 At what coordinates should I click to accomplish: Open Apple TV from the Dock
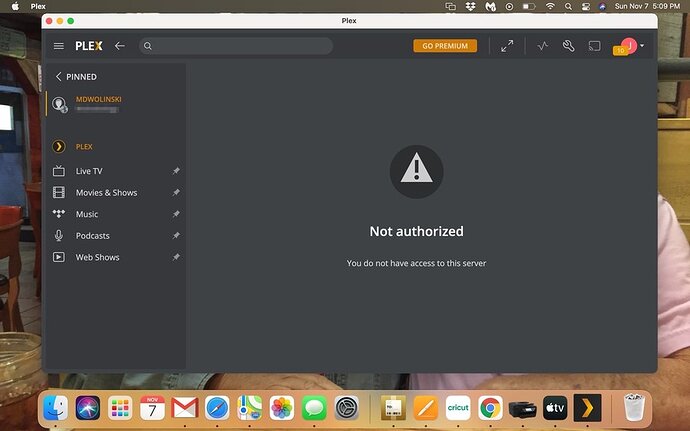coord(555,408)
